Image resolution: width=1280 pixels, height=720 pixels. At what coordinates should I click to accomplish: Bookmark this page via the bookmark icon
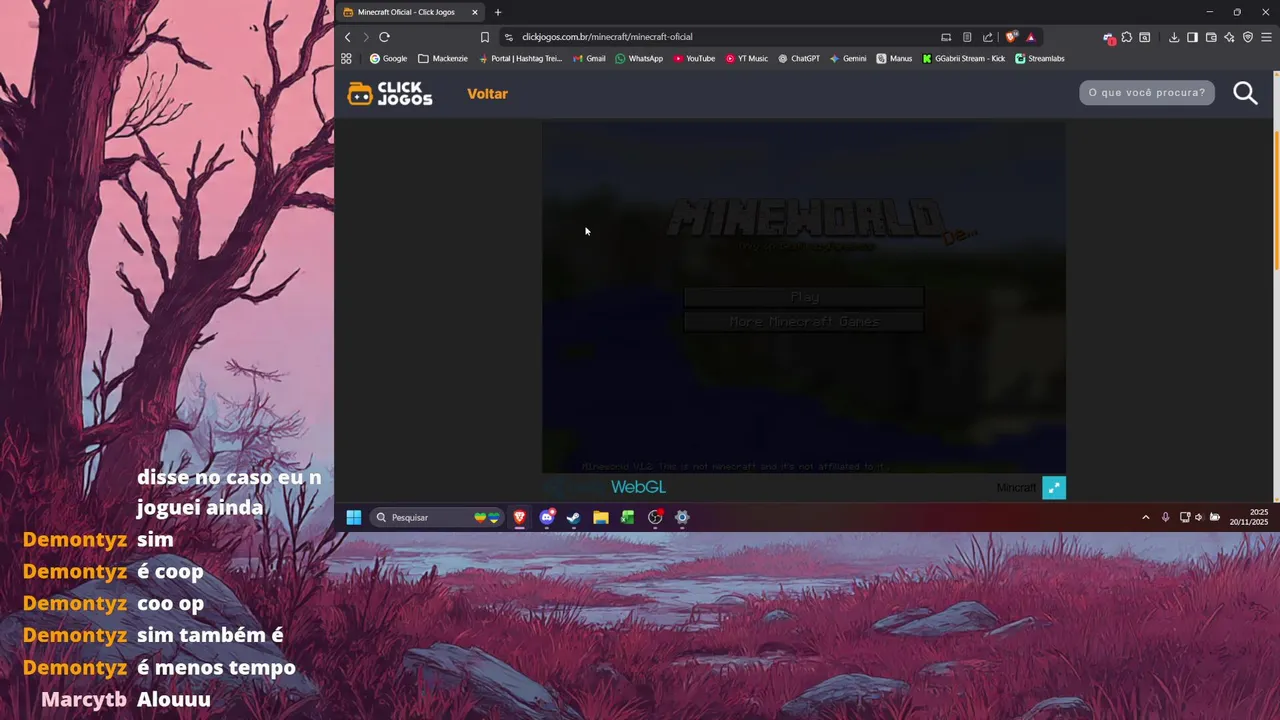pos(485,37)
